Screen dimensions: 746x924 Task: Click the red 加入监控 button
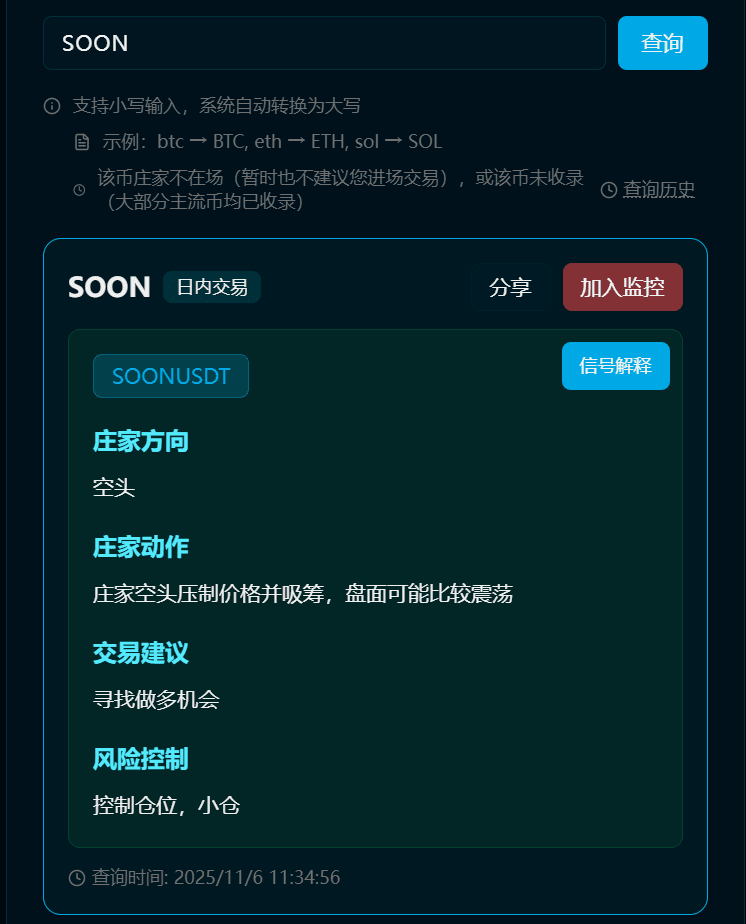623,287
